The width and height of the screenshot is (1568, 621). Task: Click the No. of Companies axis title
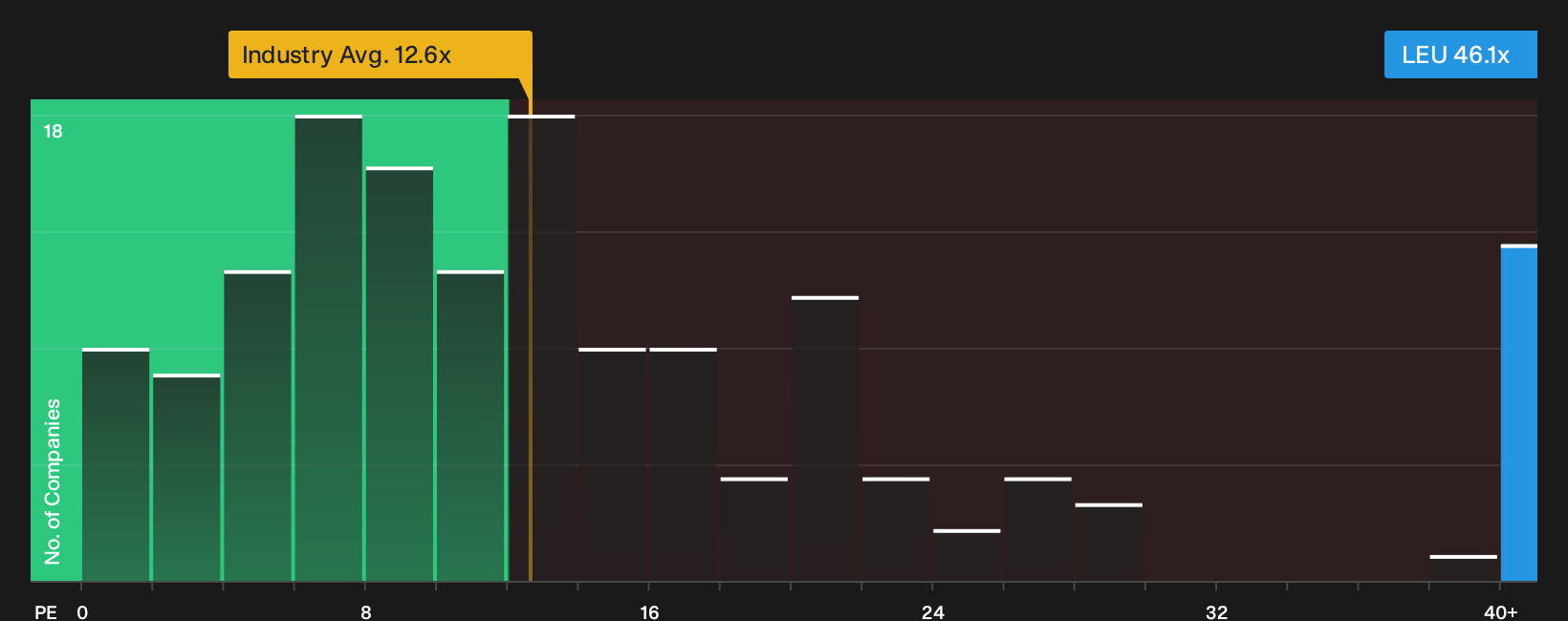coord(53,482)
